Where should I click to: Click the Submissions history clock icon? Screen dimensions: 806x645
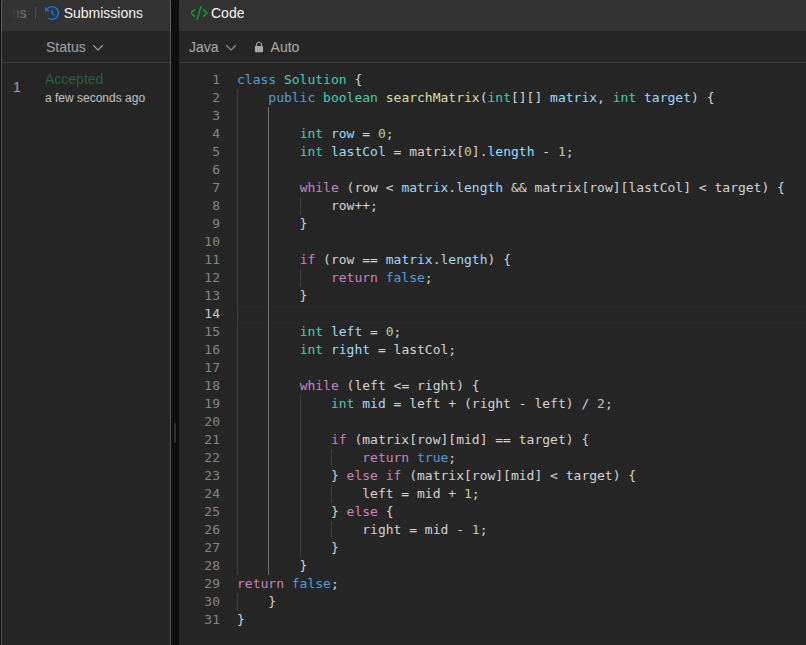(x=52, y=13)
